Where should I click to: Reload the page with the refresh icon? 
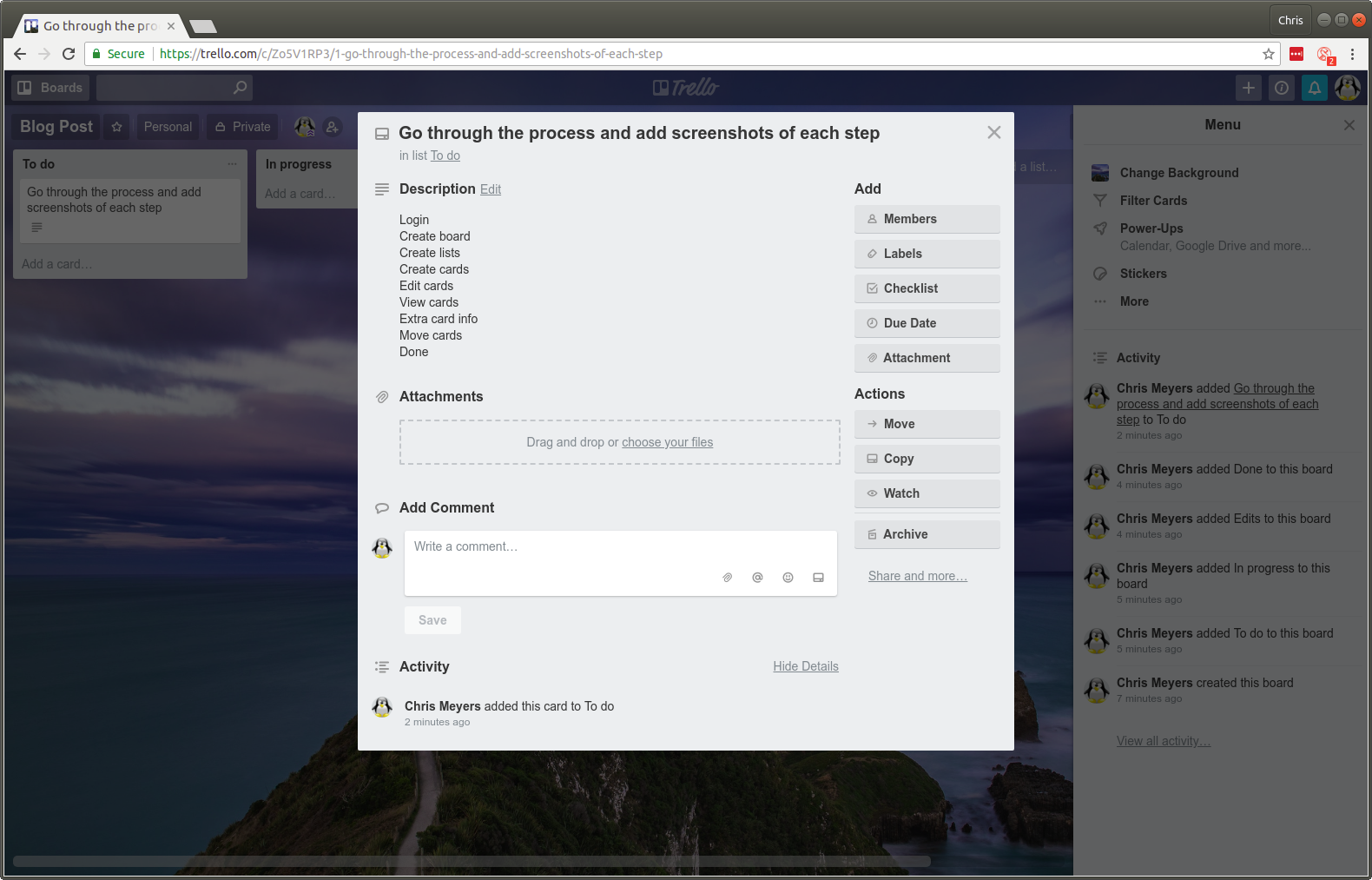point(69,54)
